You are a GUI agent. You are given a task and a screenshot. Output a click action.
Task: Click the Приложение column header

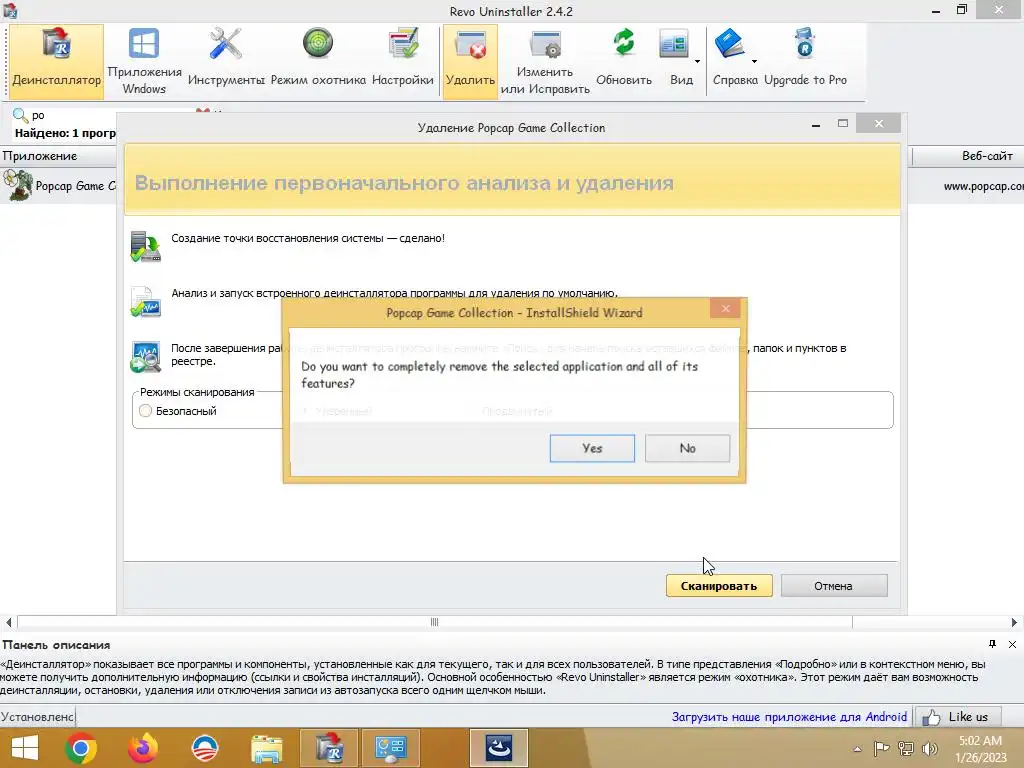(x=58, y=156)
